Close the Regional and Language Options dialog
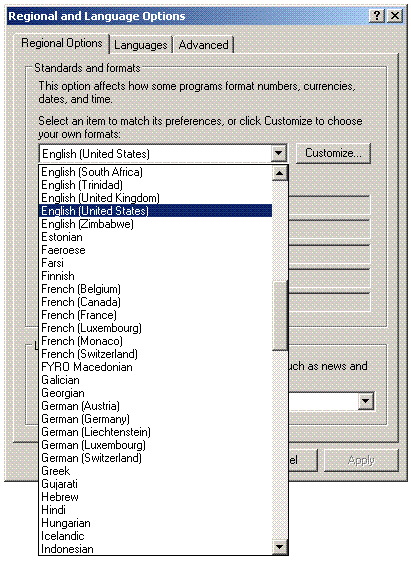411x565 pixels. (x=395, y=16)
